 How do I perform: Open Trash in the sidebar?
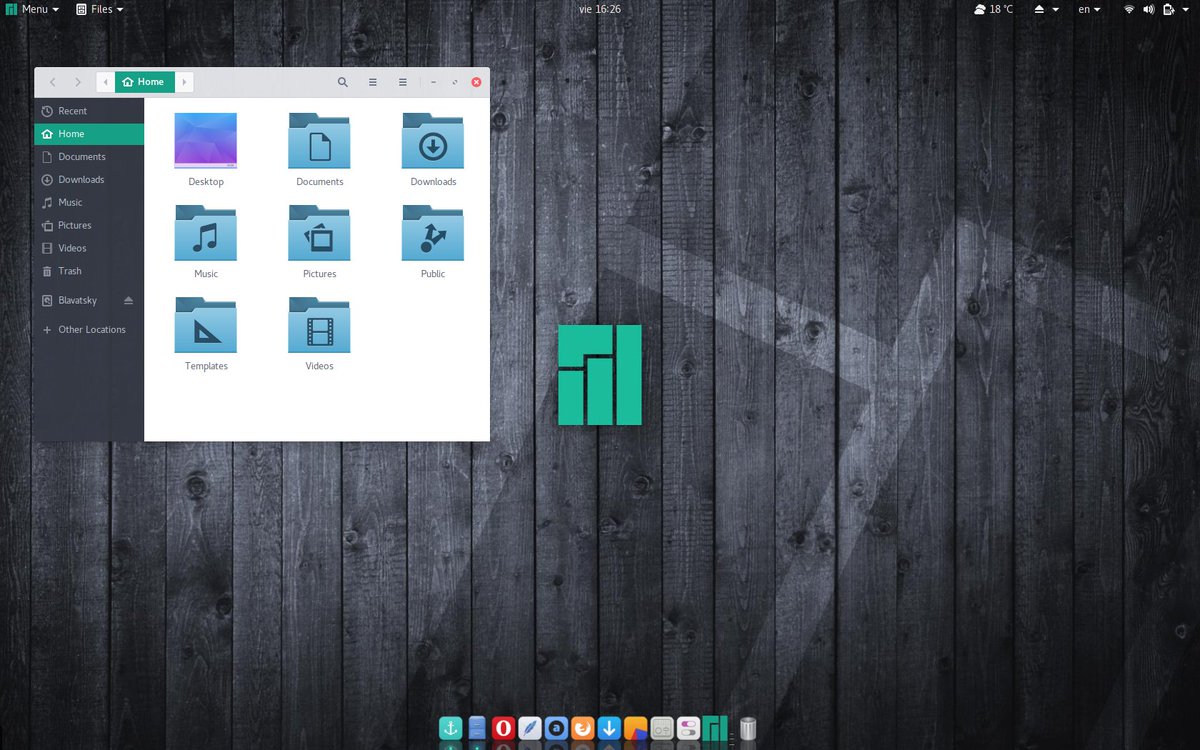coord(89,271)
